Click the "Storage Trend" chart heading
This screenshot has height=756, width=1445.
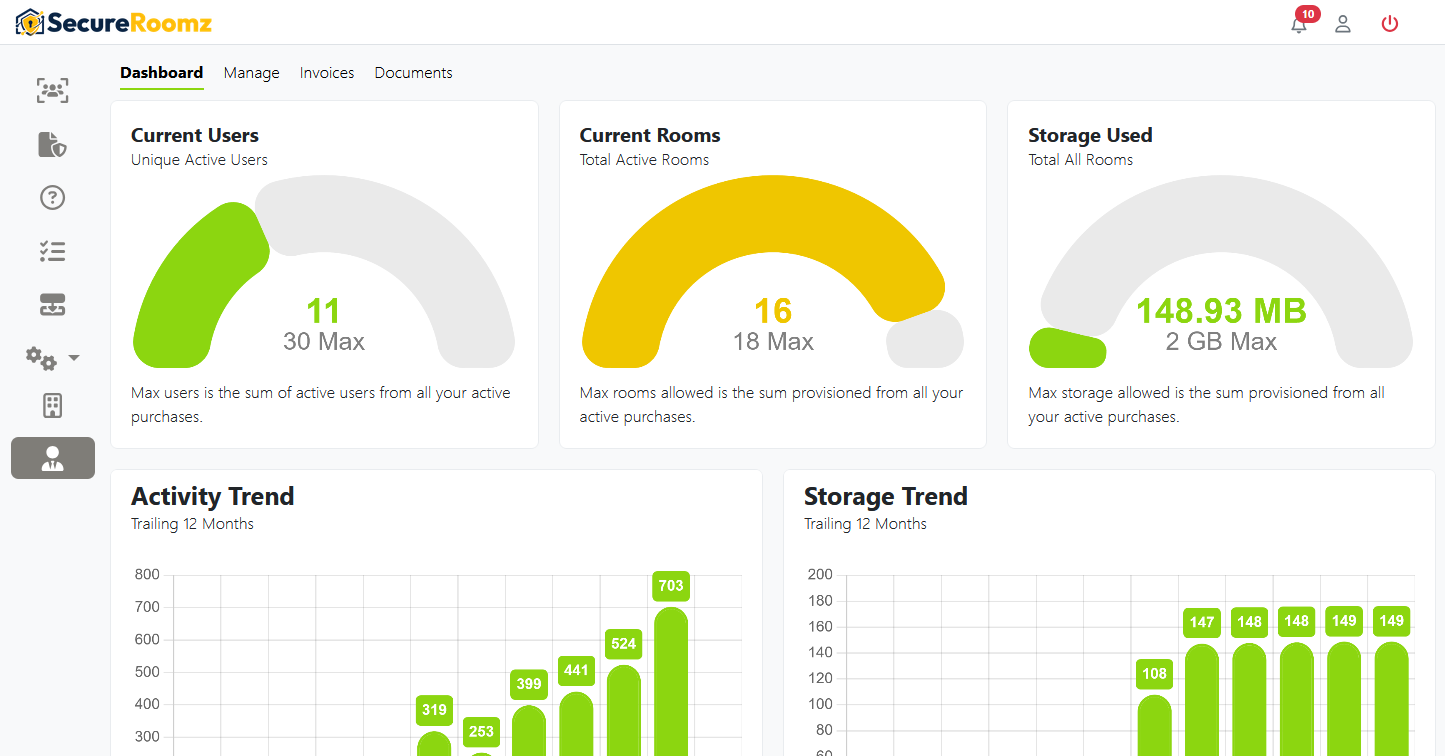(886, 497)
